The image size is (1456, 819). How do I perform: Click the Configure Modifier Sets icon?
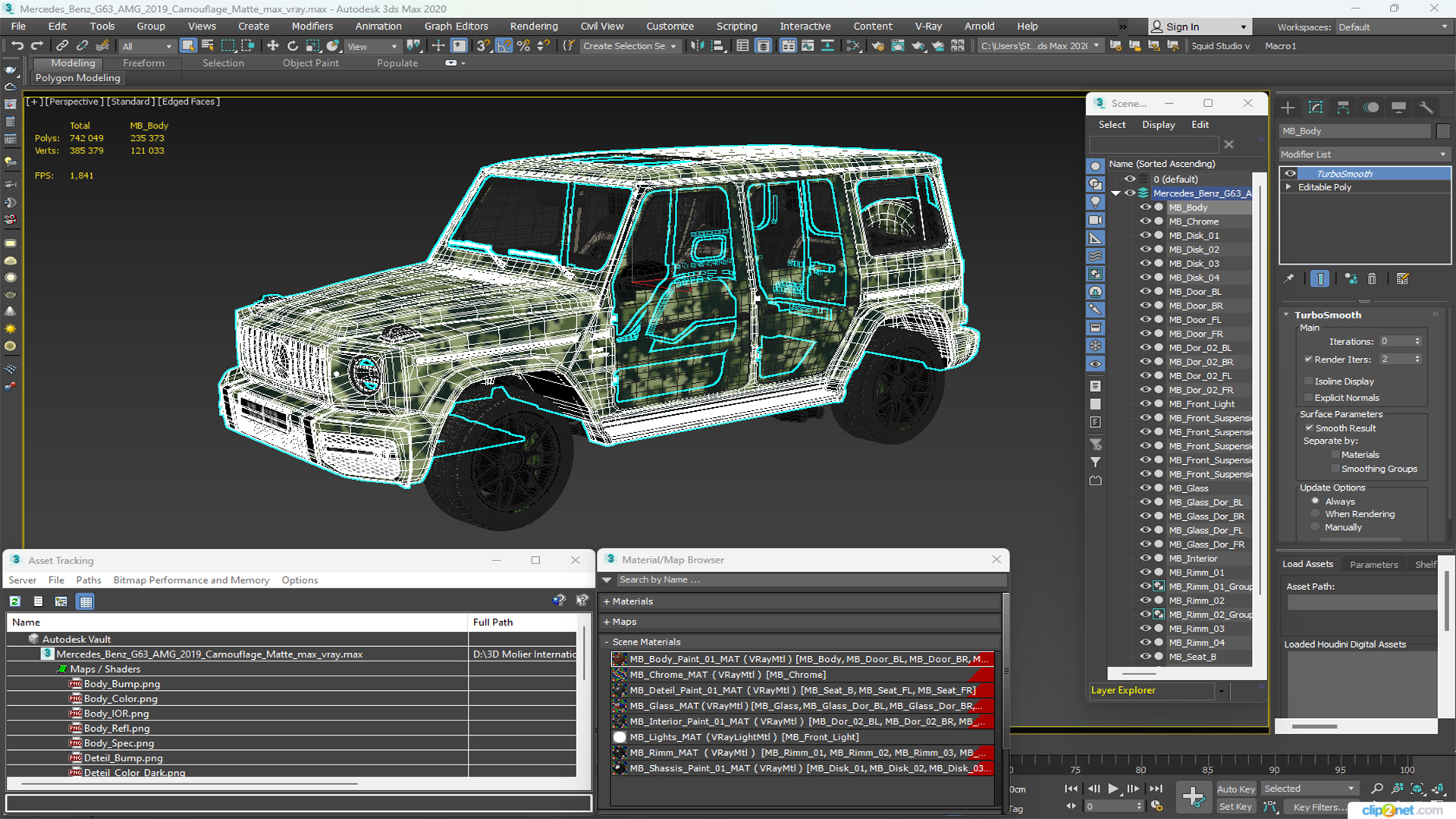click(x=1403, y=279)
